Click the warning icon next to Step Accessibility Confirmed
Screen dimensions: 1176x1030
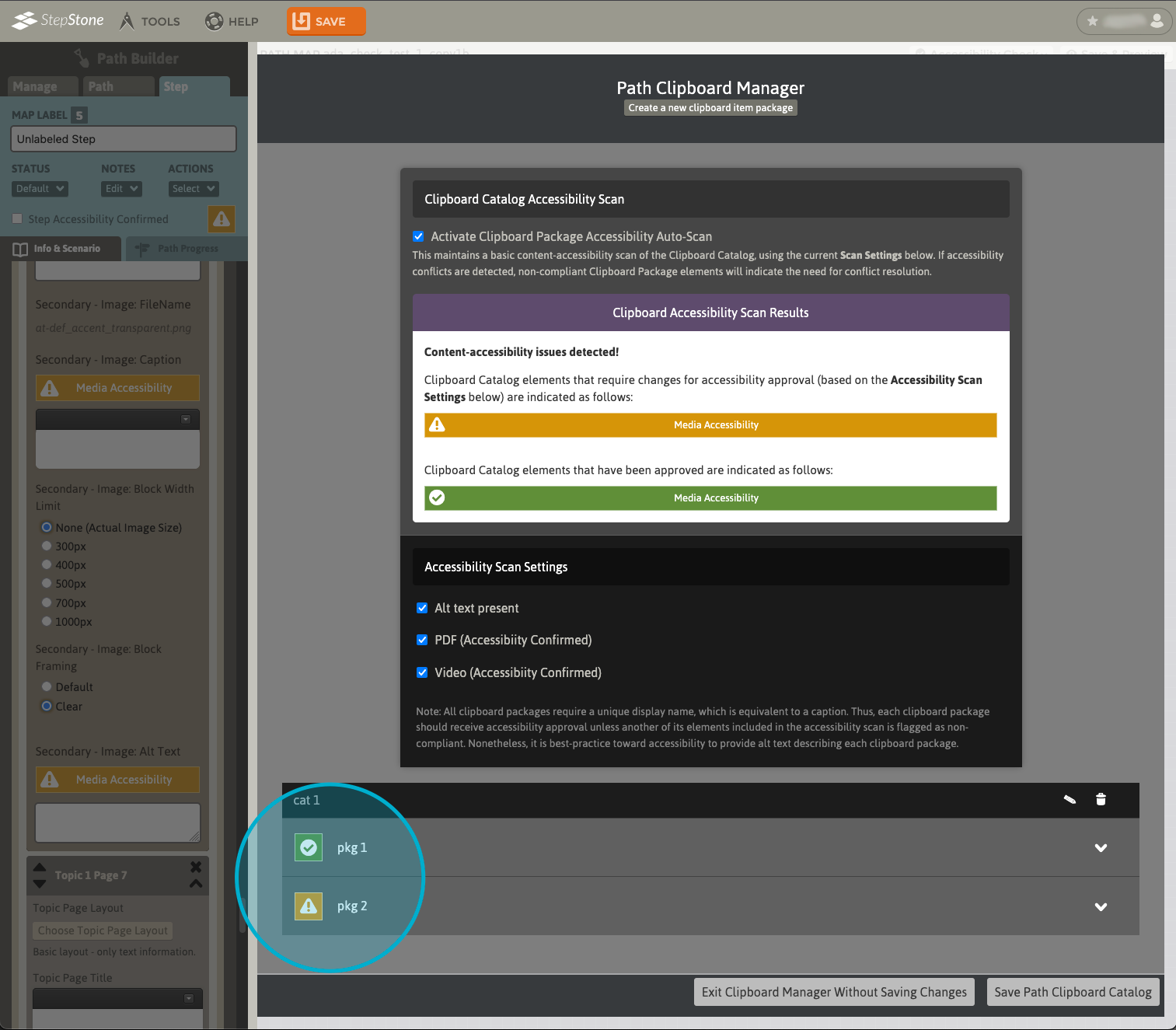point(222,219)
